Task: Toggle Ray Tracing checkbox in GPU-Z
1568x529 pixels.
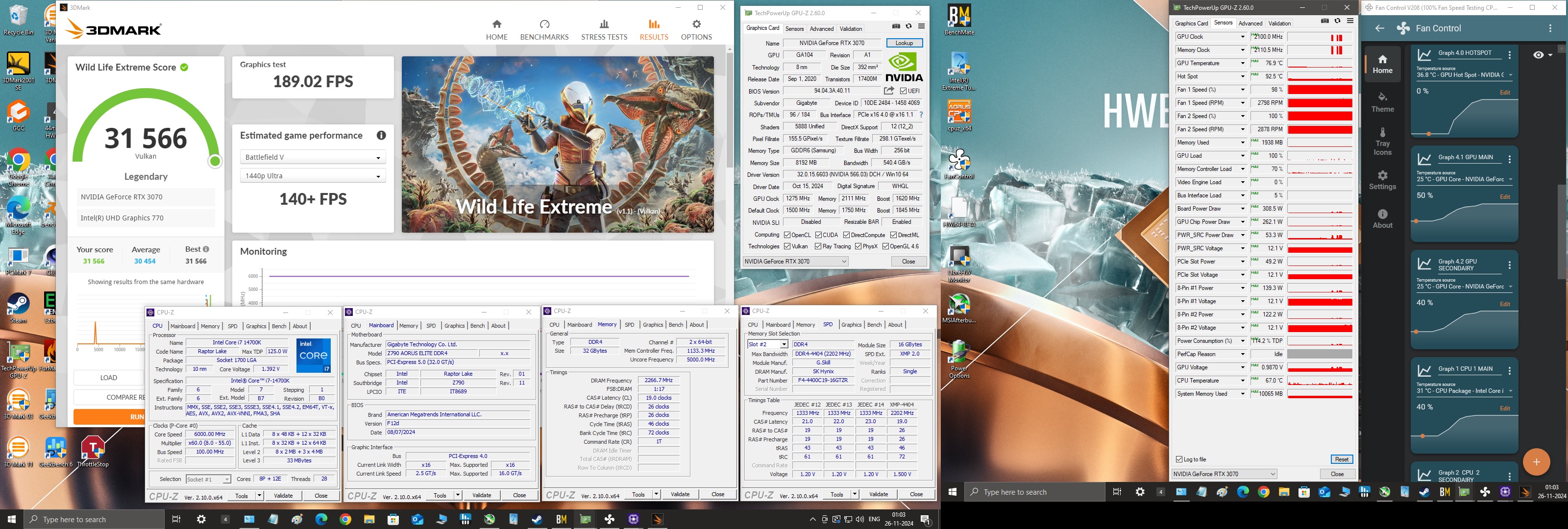Action: tap(818, 246)
